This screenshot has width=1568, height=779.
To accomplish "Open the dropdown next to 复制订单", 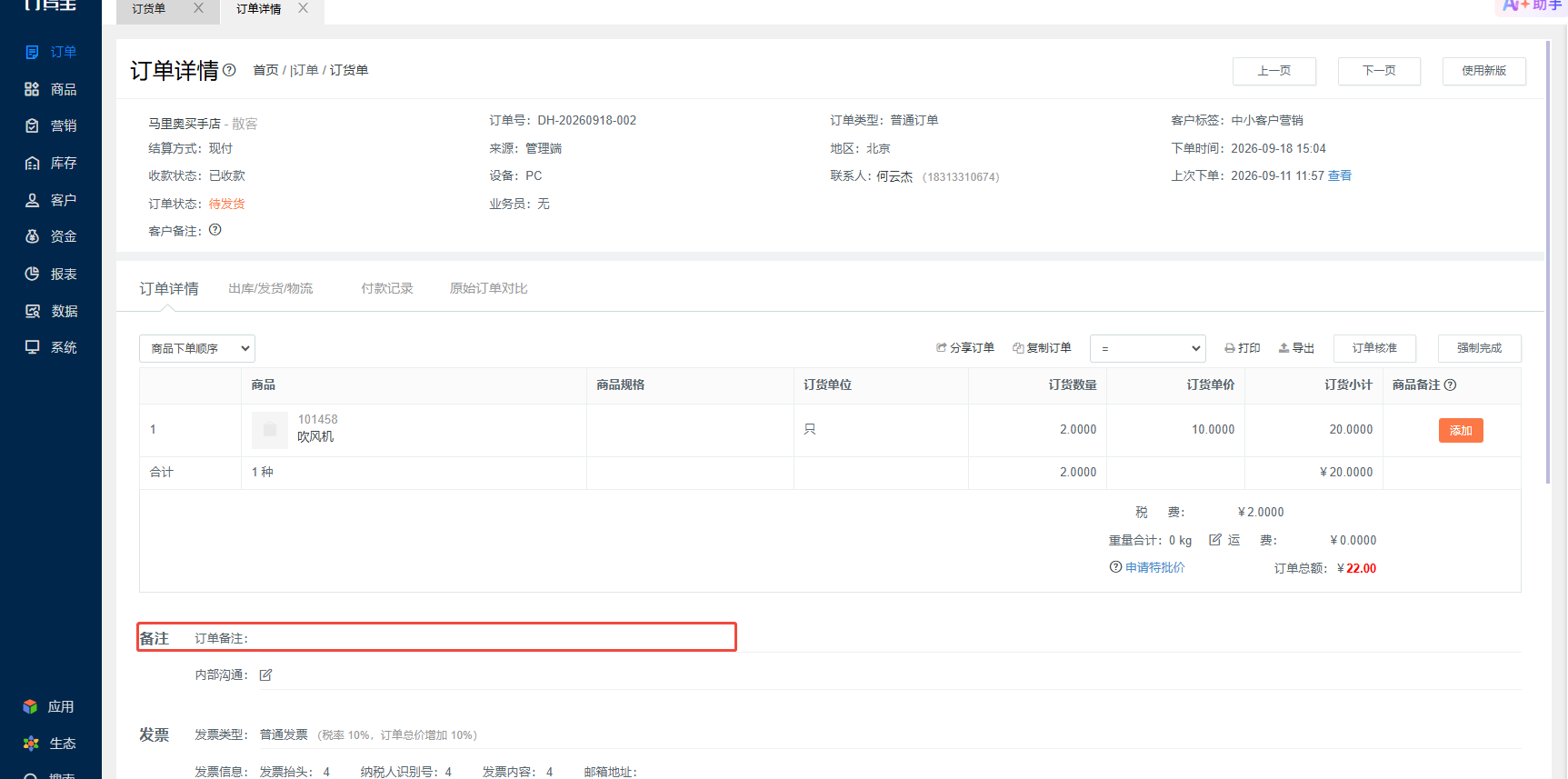I will point(1148,348).
